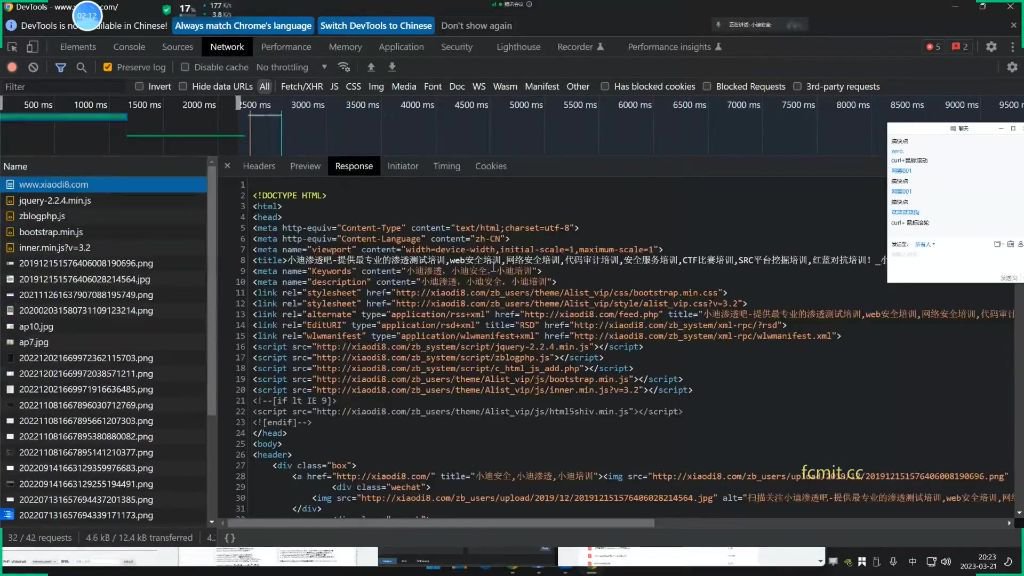Show the 2 issues badge
The image size is (1024, 576).
tap(960, 47)
